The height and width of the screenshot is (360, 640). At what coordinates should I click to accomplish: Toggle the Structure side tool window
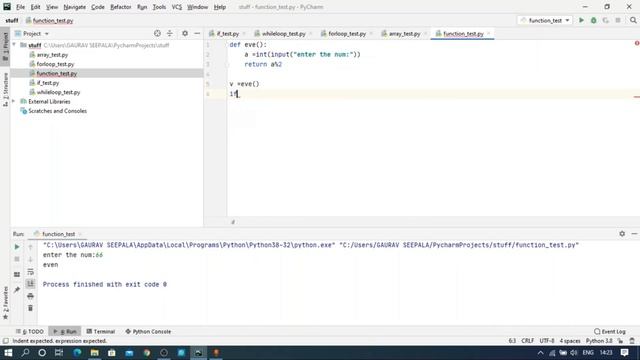[x=5, y=90]
